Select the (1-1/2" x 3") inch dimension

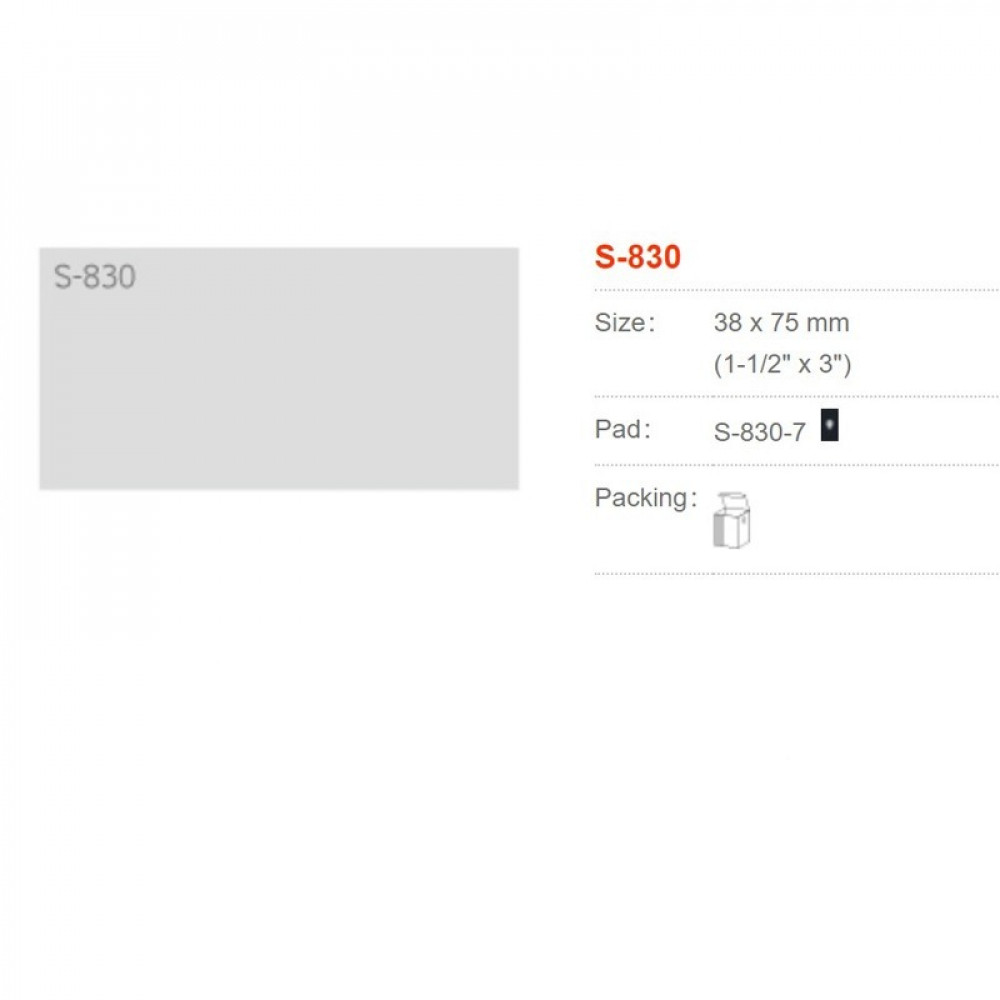point(783,364)
